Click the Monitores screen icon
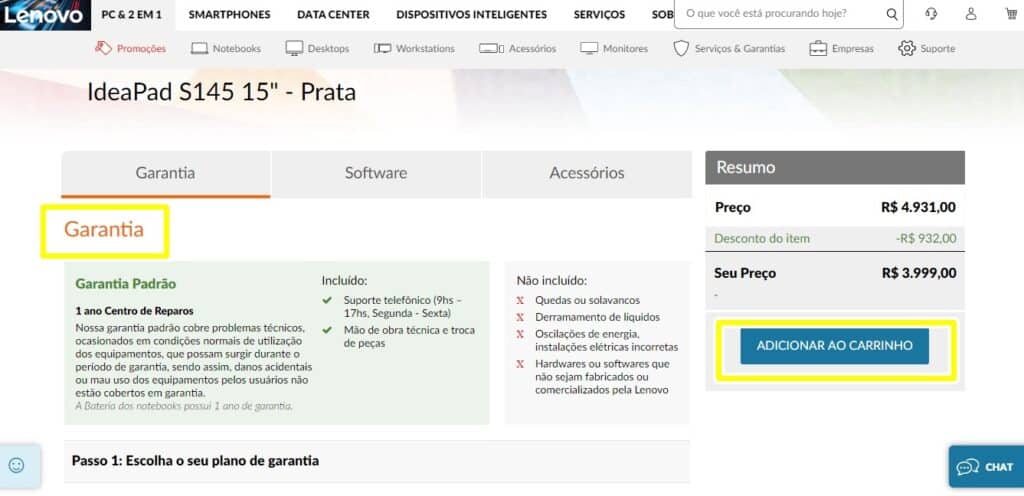The height and width of the screenshot is (496, 1024). [589, 48]
